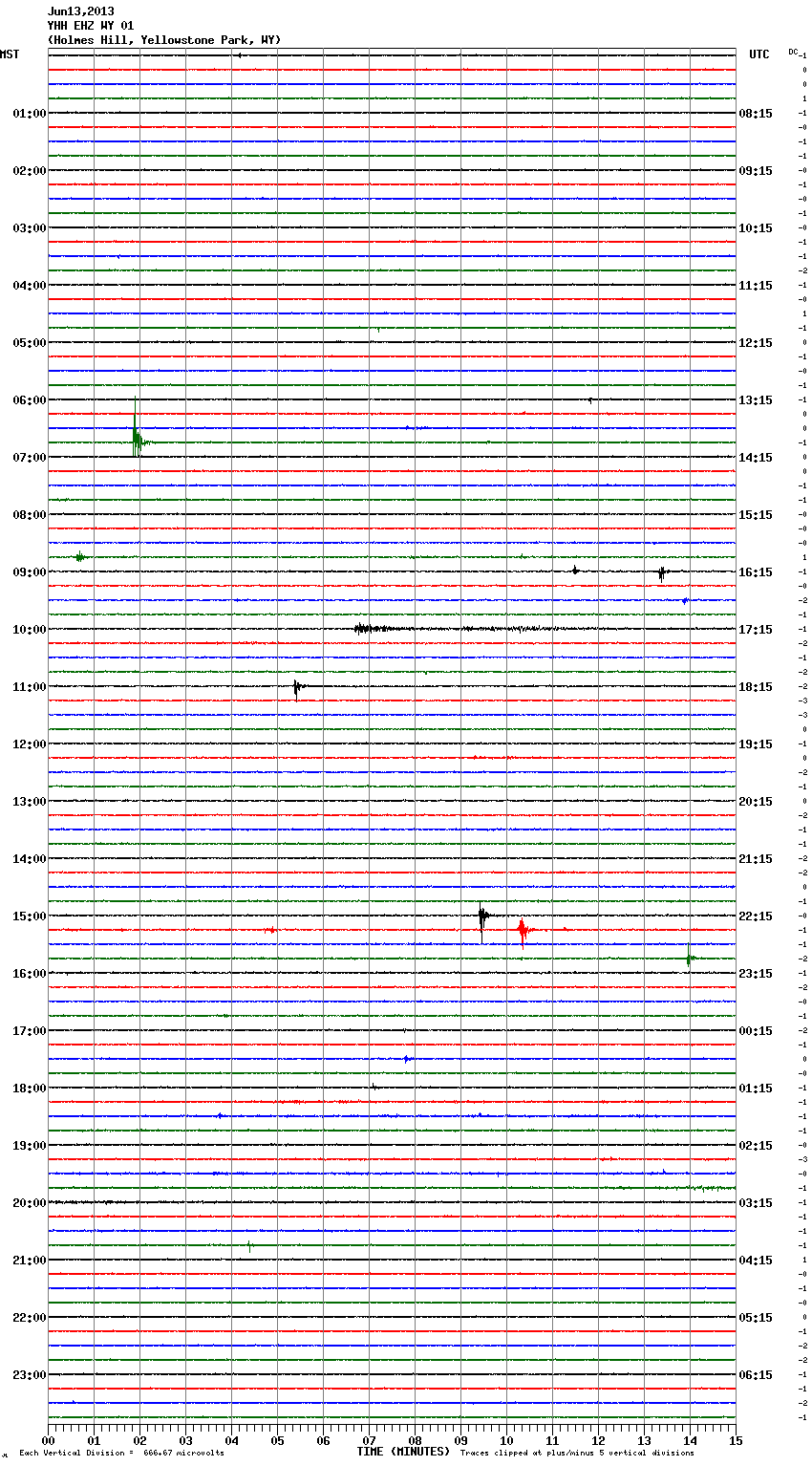Click the 00:15 UTC time label
812x1466 pixels.
click(x=756, y=1031)
